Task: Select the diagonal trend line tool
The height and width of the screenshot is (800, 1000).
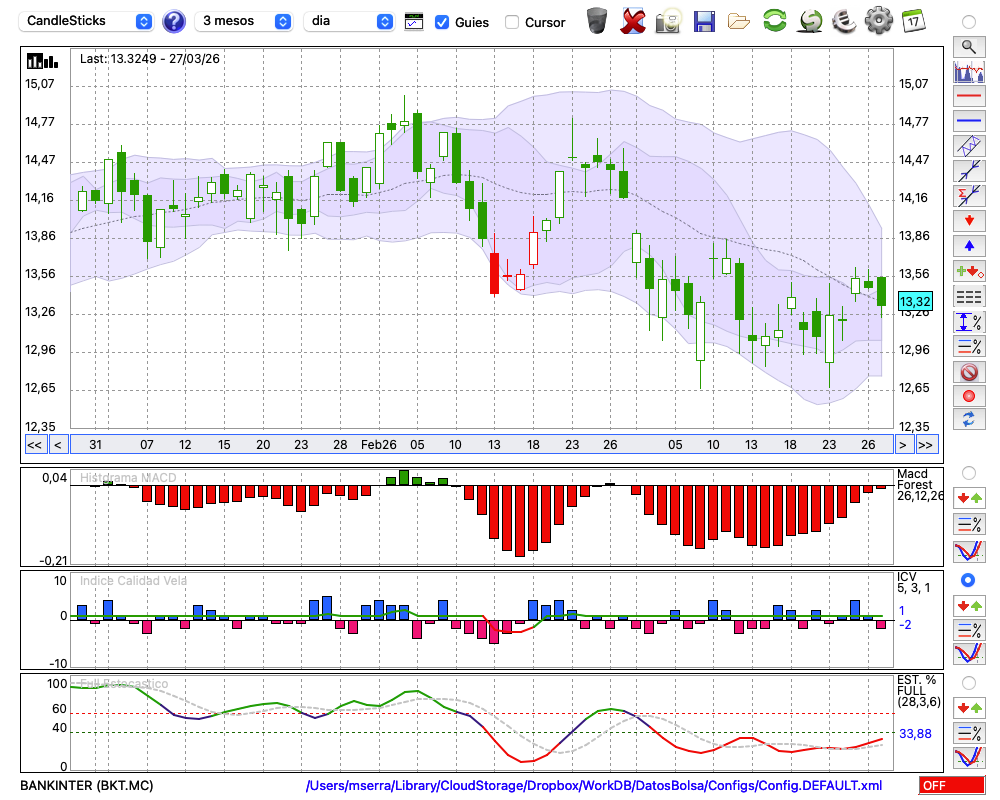Action: click(969, 170)
